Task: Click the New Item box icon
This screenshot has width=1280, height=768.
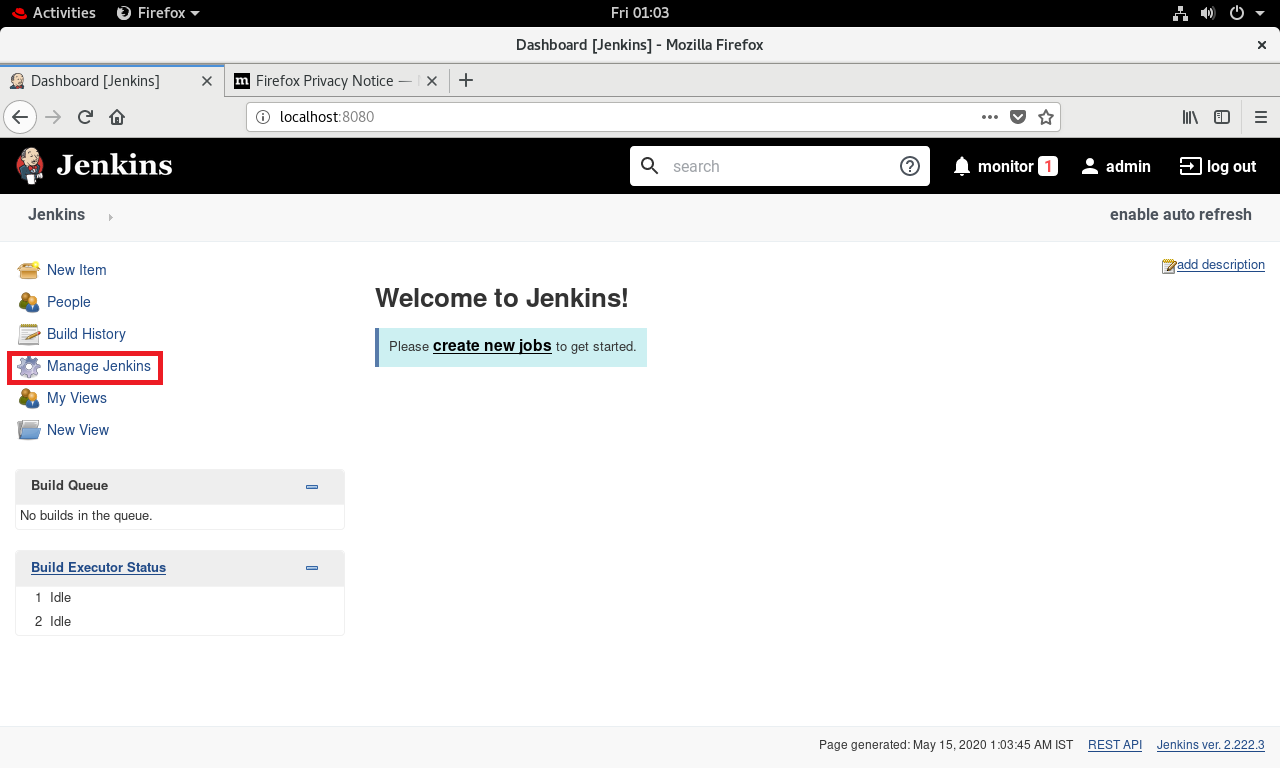Action: point(29,270)
